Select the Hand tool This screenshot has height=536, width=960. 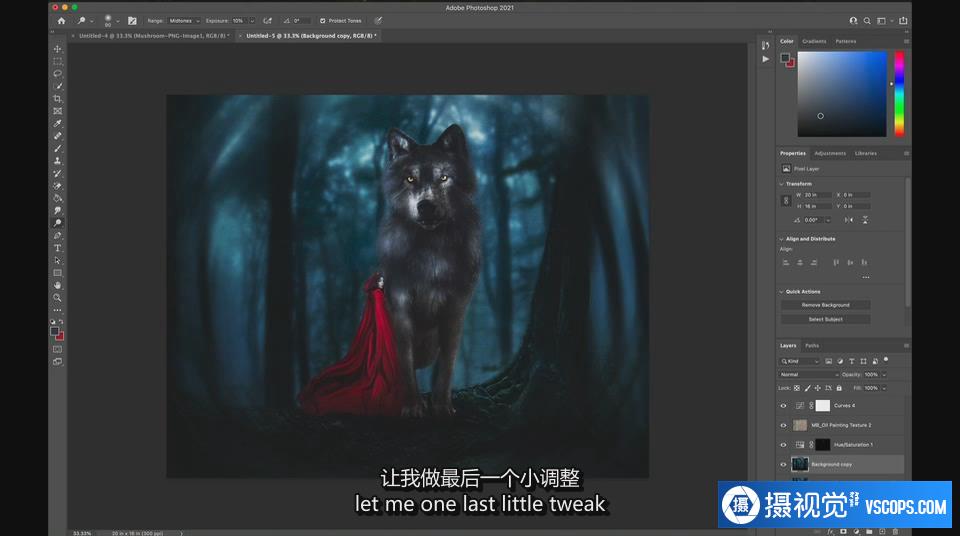[58, 285]
